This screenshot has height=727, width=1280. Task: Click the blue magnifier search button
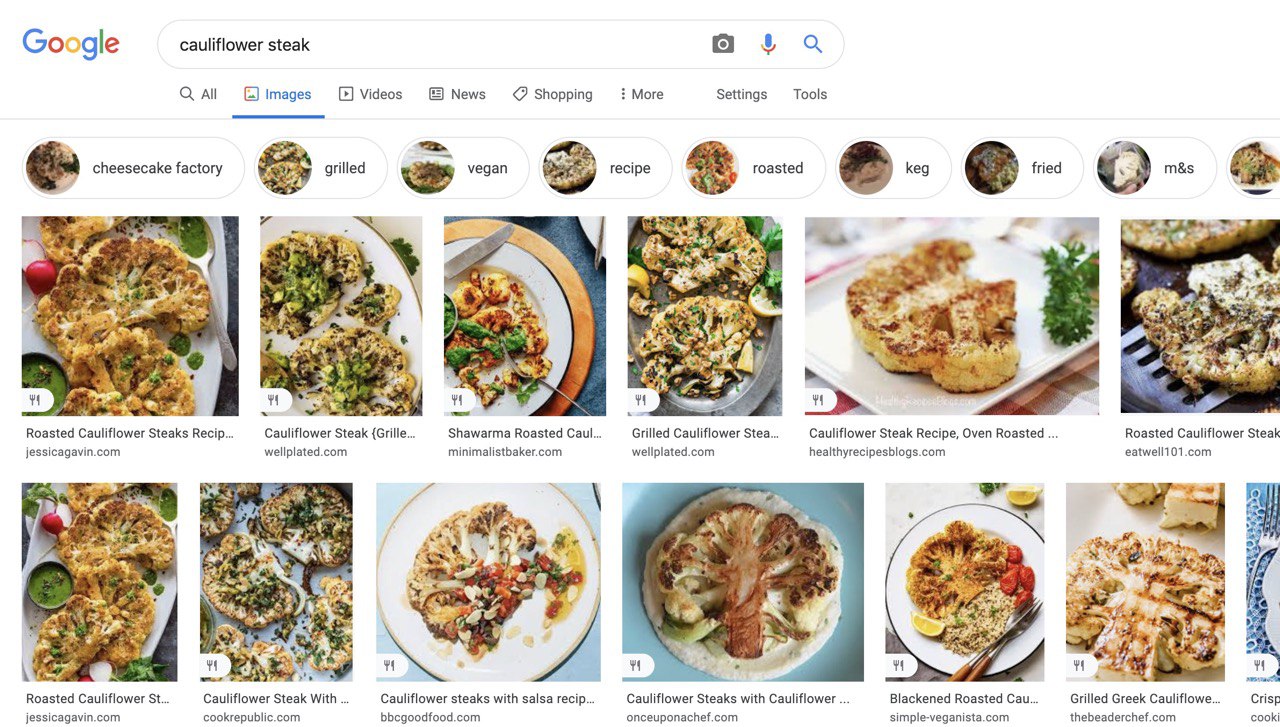point(813,44)
